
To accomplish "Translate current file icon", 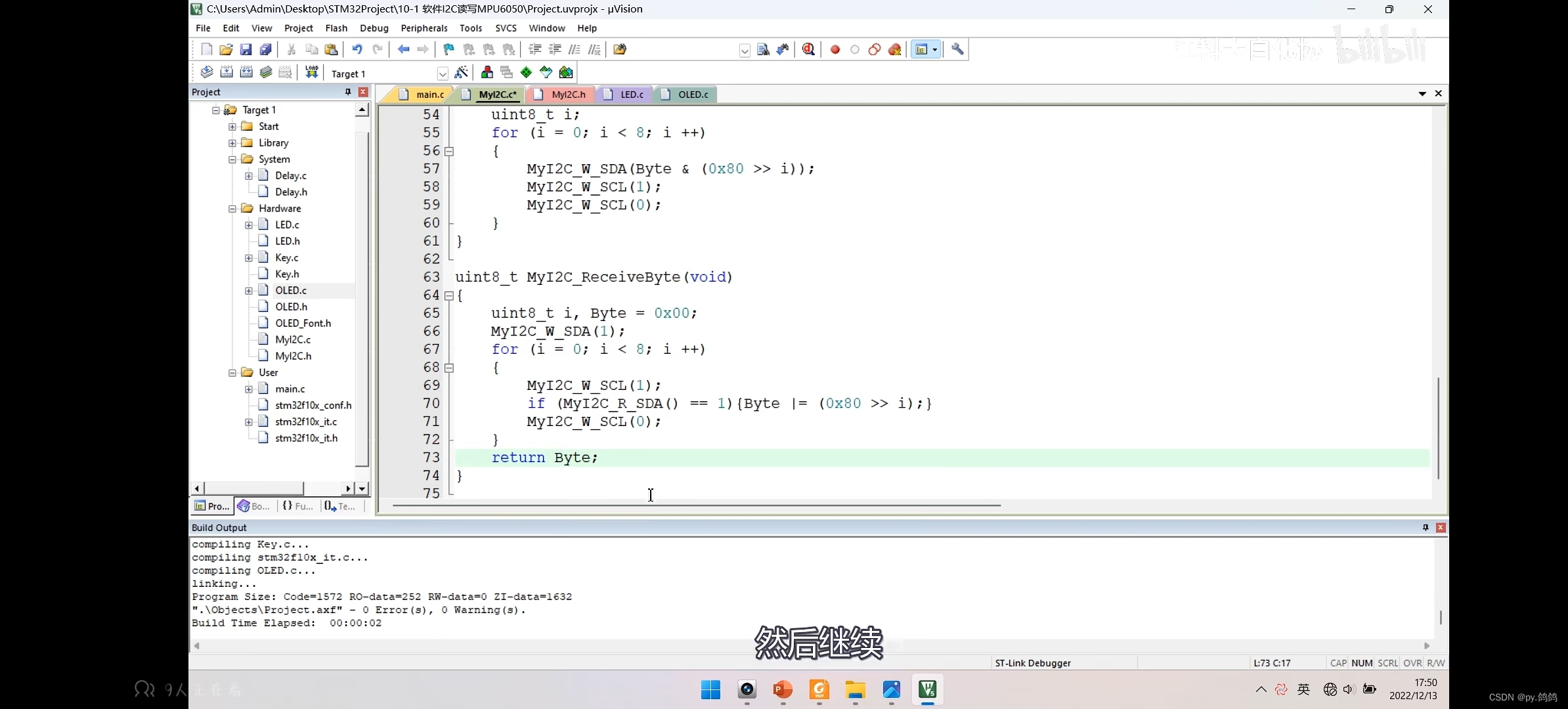I will point(206,72).
